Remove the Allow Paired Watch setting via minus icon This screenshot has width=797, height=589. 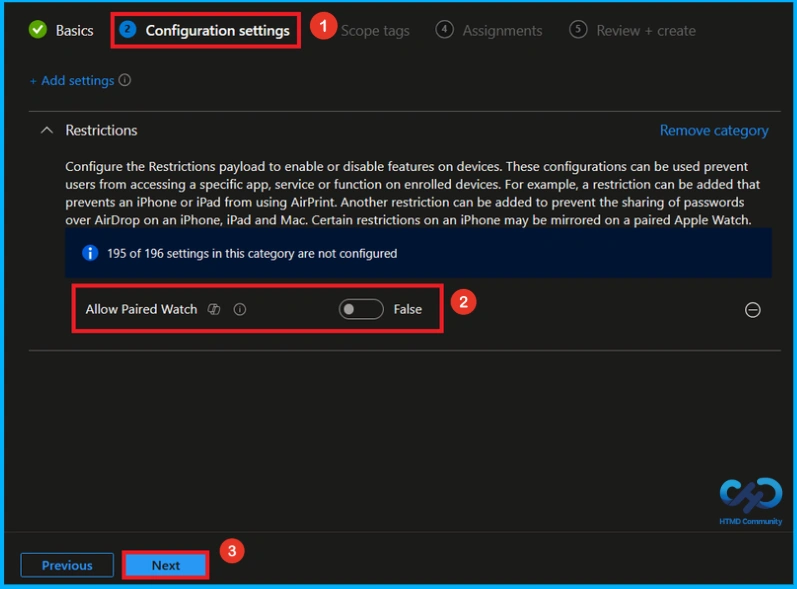coord(752,309)
